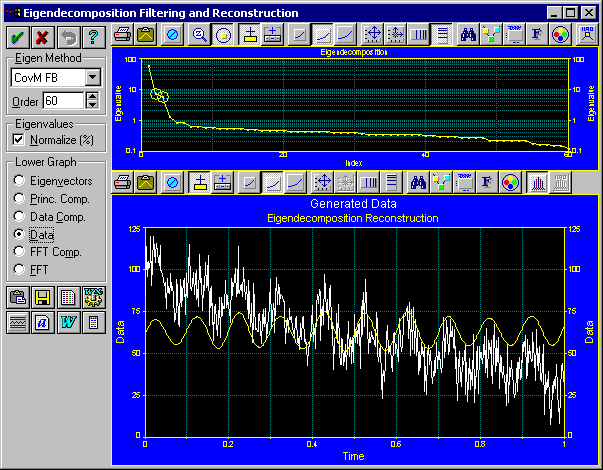The image size is (603, 470).
Task: Click the binoculars icon in lower toolbar
Action: pos(418,182)
